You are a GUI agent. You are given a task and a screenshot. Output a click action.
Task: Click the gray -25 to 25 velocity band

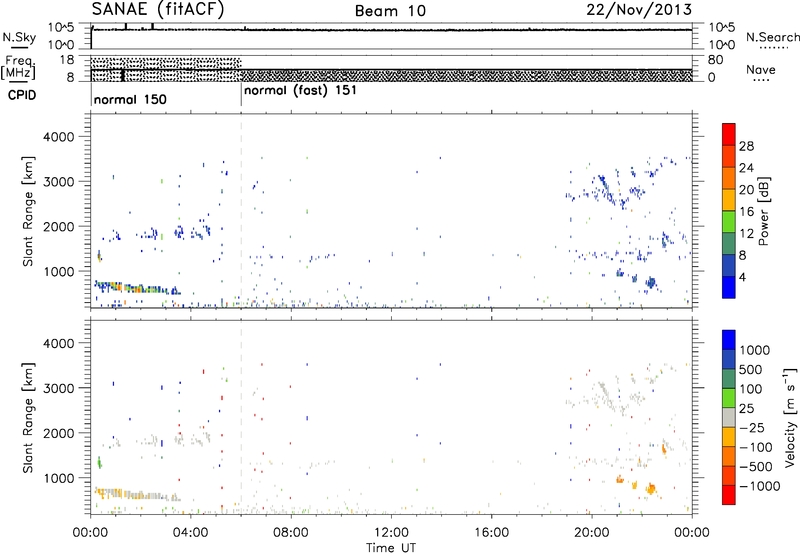pos(729,418)
